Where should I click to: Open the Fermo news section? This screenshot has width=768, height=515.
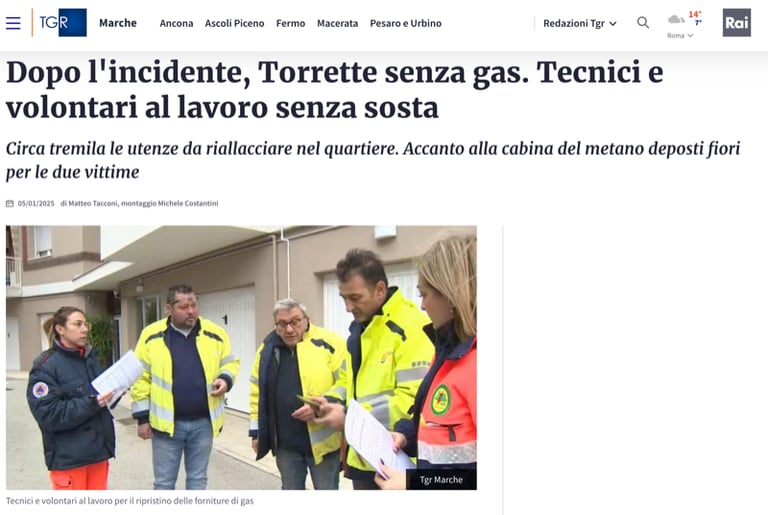pos(290,23)
